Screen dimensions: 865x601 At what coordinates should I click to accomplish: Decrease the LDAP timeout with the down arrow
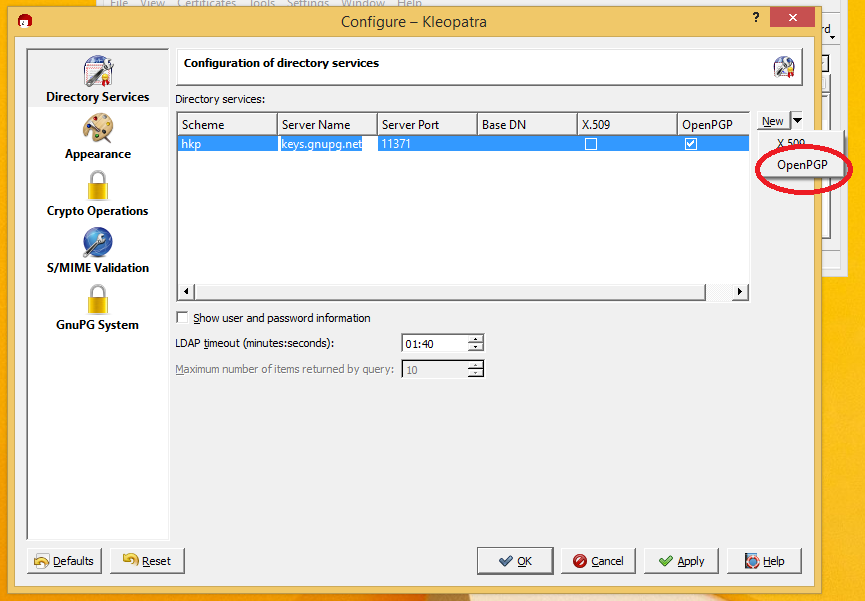tap(476, 348)
